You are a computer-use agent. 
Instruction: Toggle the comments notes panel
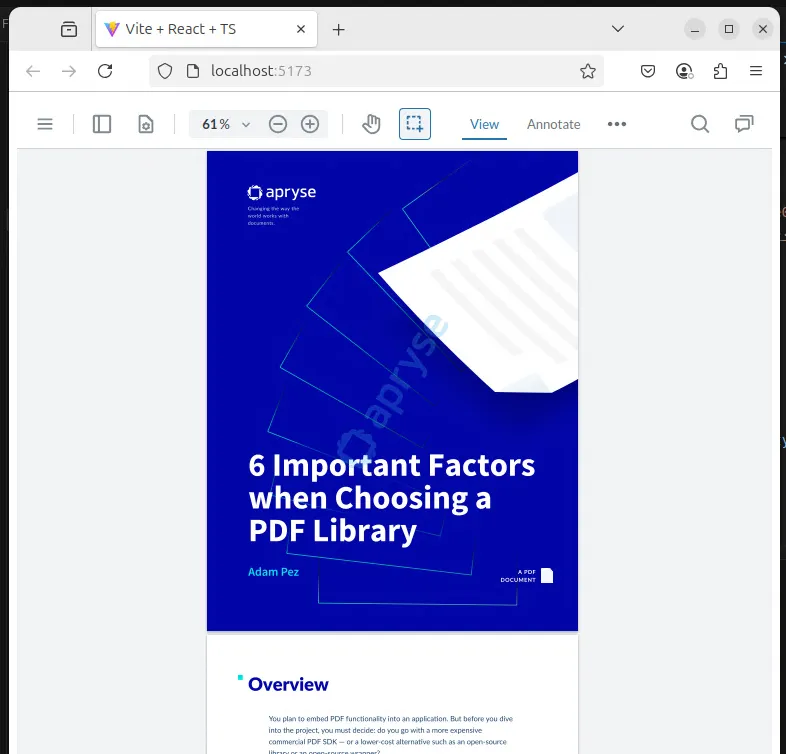pos(744,124)
